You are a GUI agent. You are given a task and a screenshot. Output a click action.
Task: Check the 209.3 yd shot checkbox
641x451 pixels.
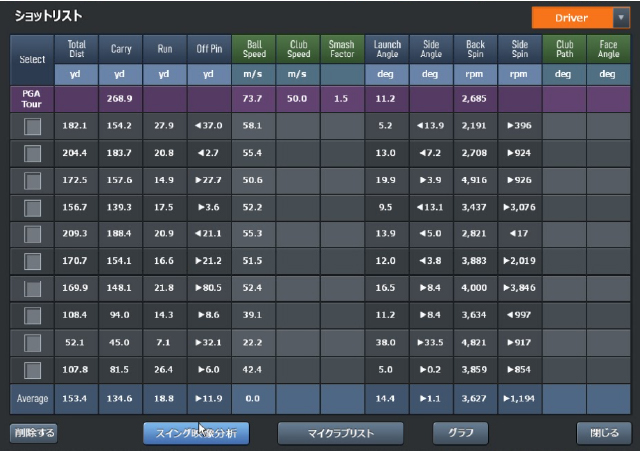[33, 234]
